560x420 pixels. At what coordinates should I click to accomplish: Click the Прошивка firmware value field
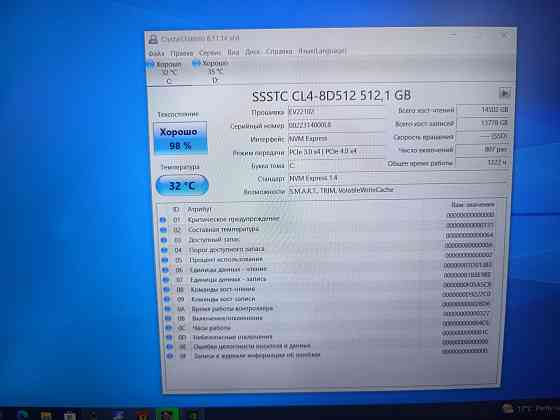point(336,112)
